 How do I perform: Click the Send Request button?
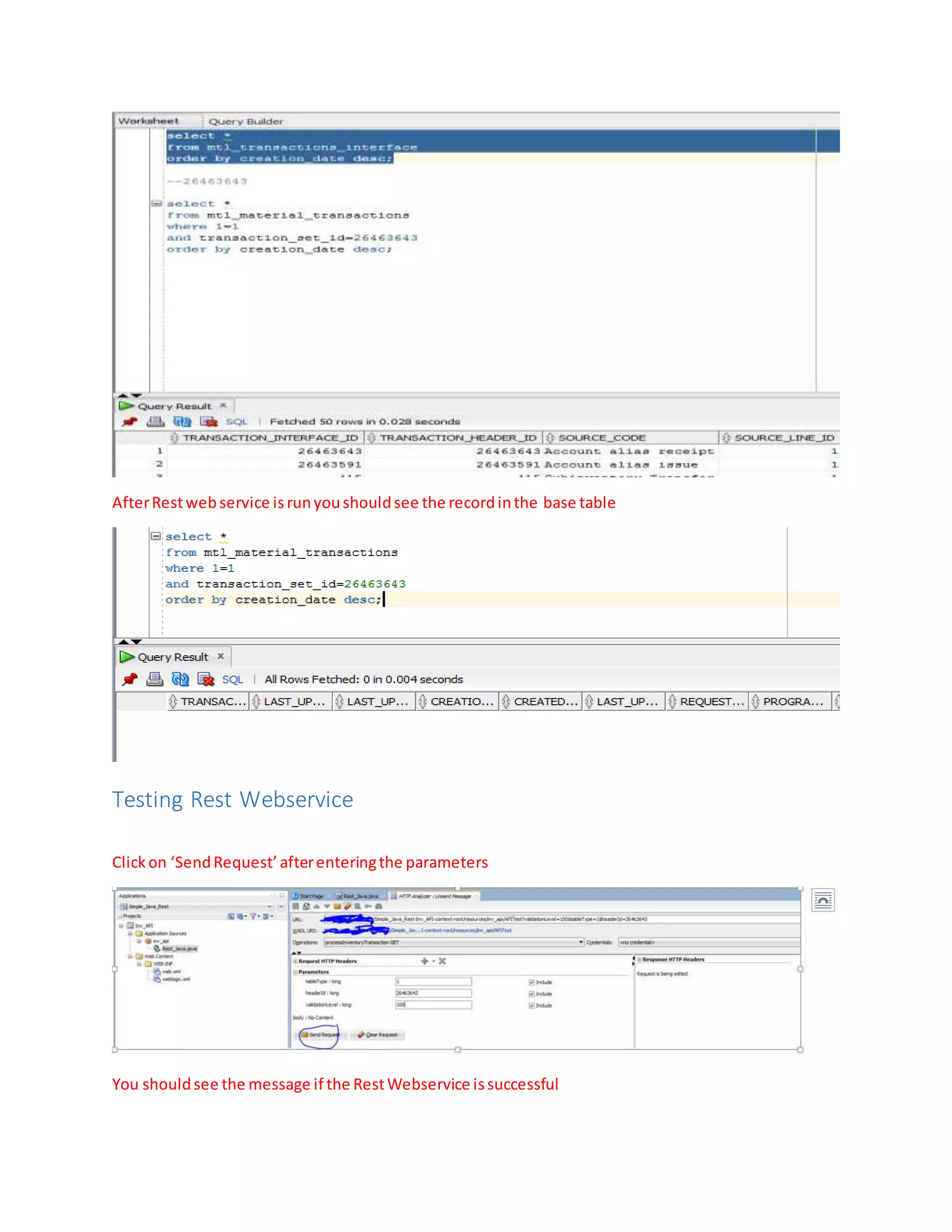click(x=320, y=1034)
